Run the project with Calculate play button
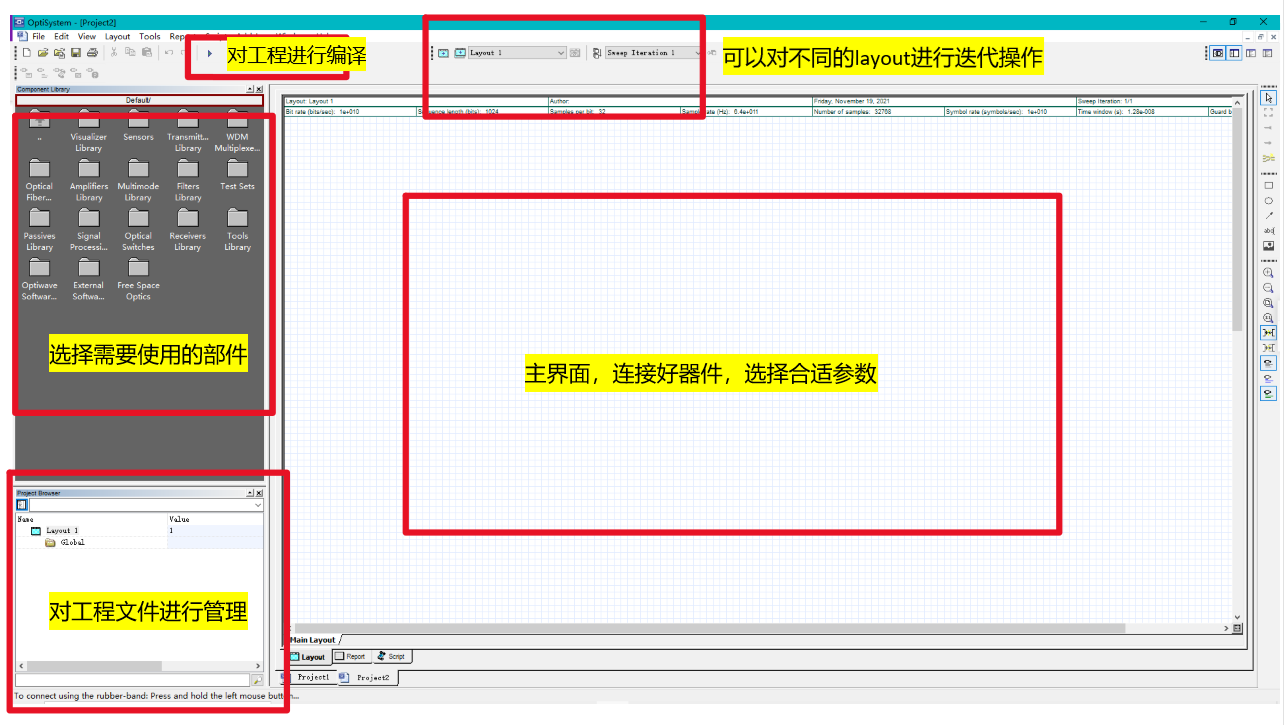 pos(210,53)
